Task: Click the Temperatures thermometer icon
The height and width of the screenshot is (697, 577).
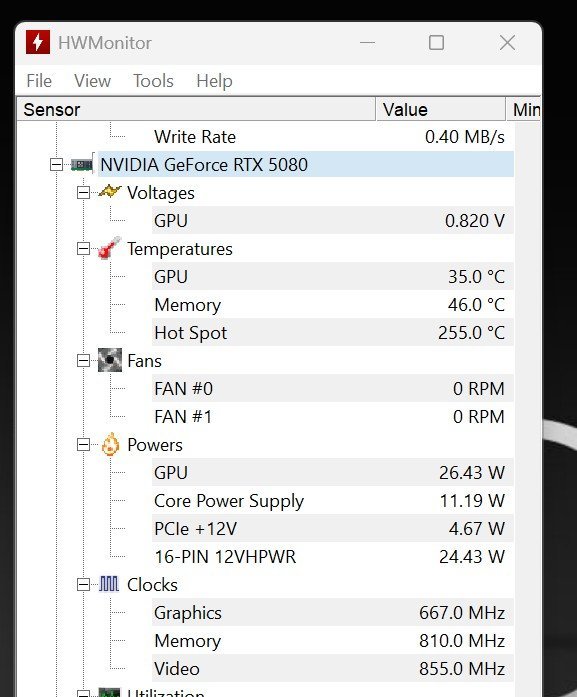Action: (x=109, y=248)
